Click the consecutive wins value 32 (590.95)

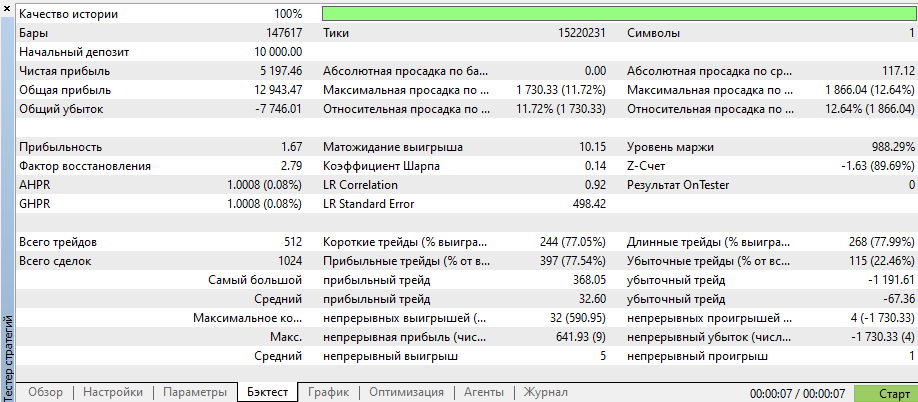tap(576, 318)
